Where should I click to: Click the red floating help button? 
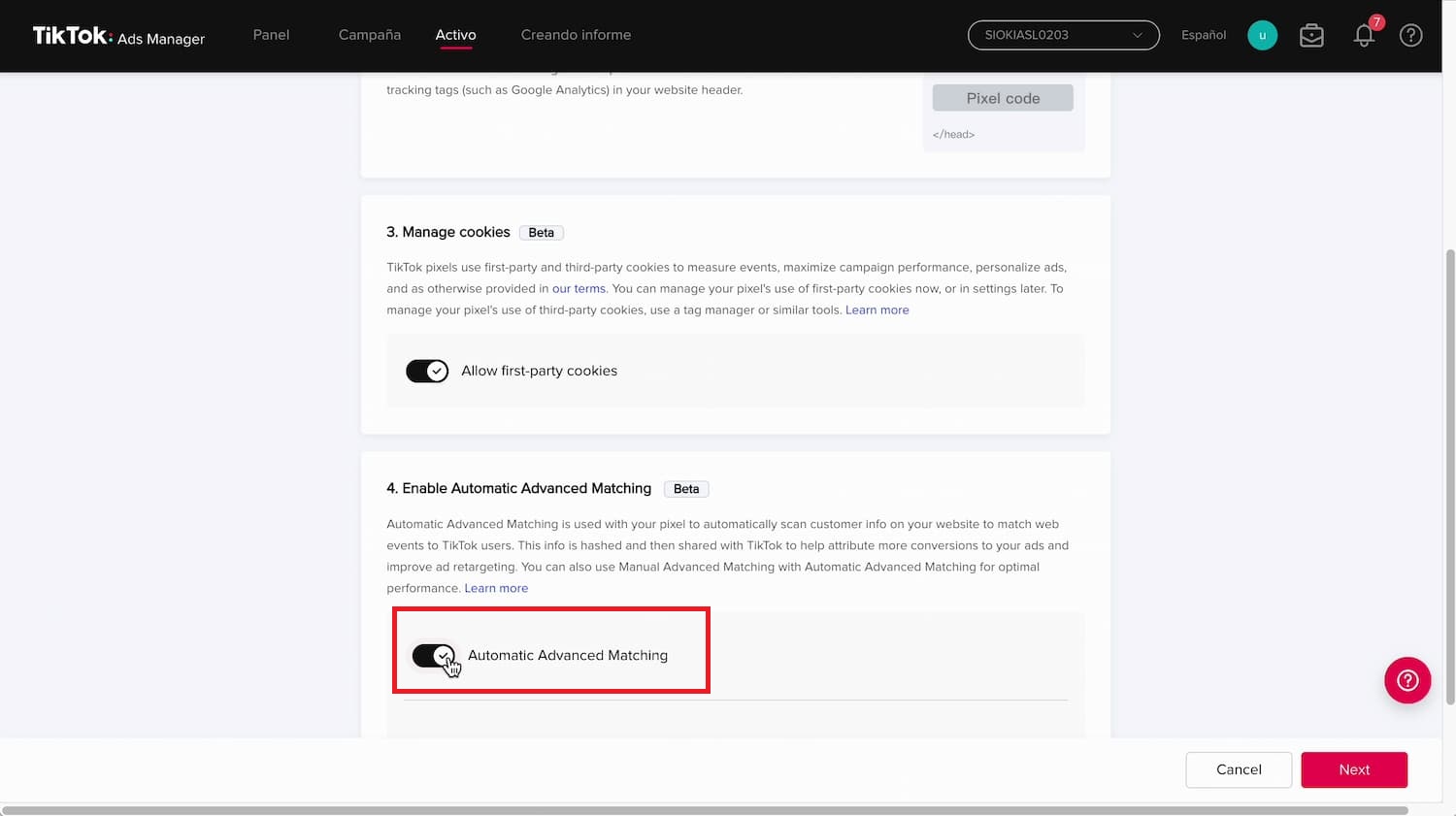(x=1407, y=681)
